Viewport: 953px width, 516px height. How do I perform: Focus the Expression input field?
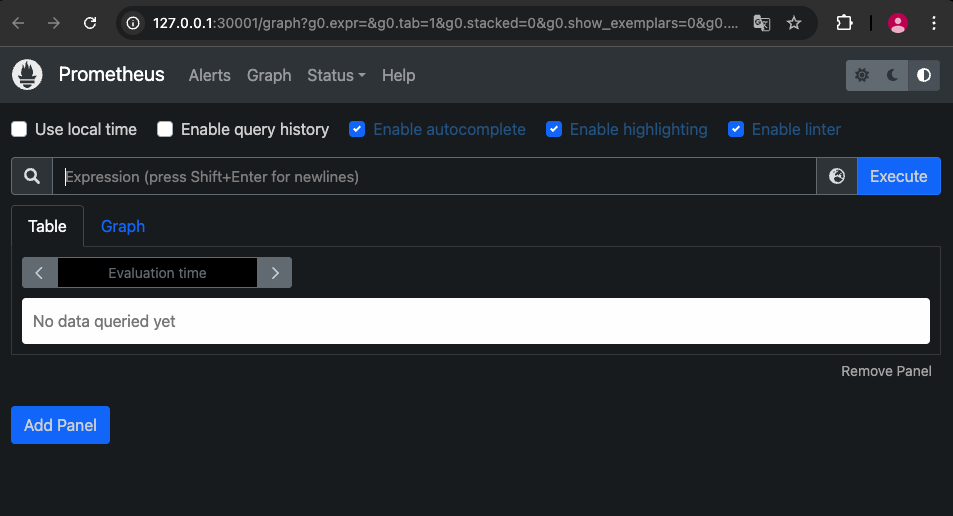tap(434, 176)
